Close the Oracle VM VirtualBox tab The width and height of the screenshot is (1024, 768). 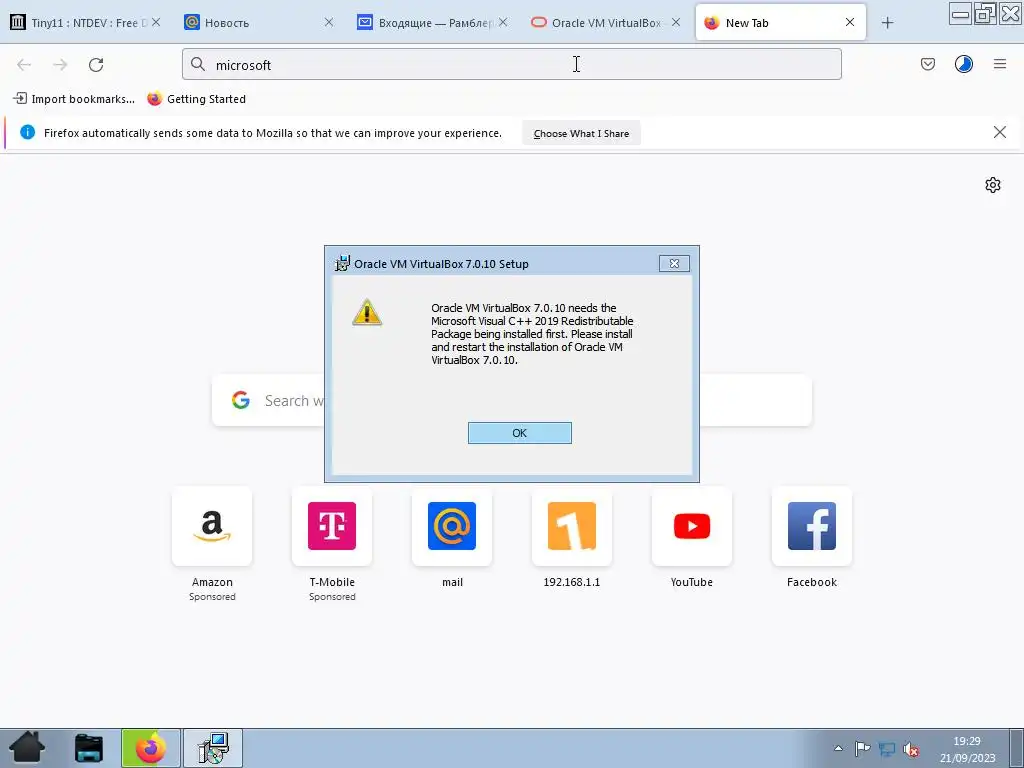[676, 22]
